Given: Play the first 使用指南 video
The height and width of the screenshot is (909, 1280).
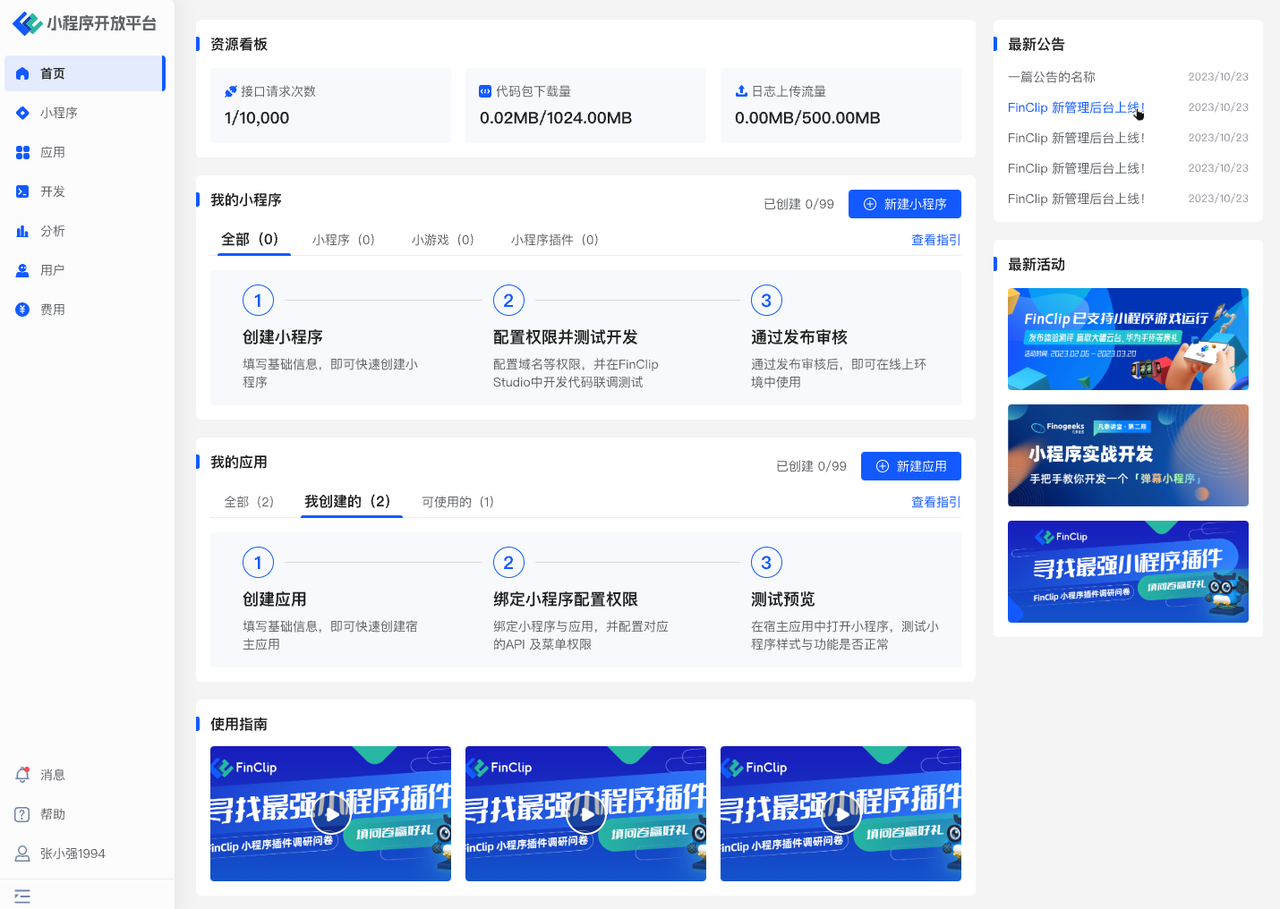Looking at the screenshot, I should click(x=331, y=815).
